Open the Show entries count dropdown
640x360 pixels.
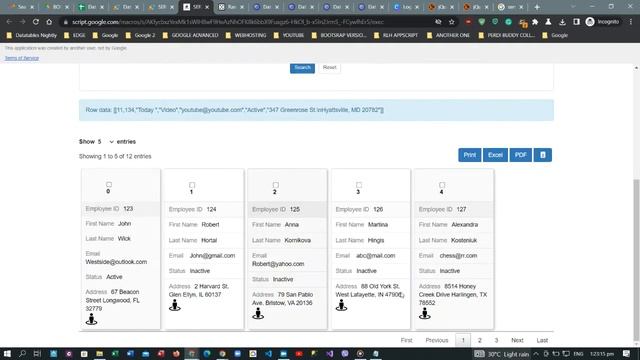[x=106, y=142]
